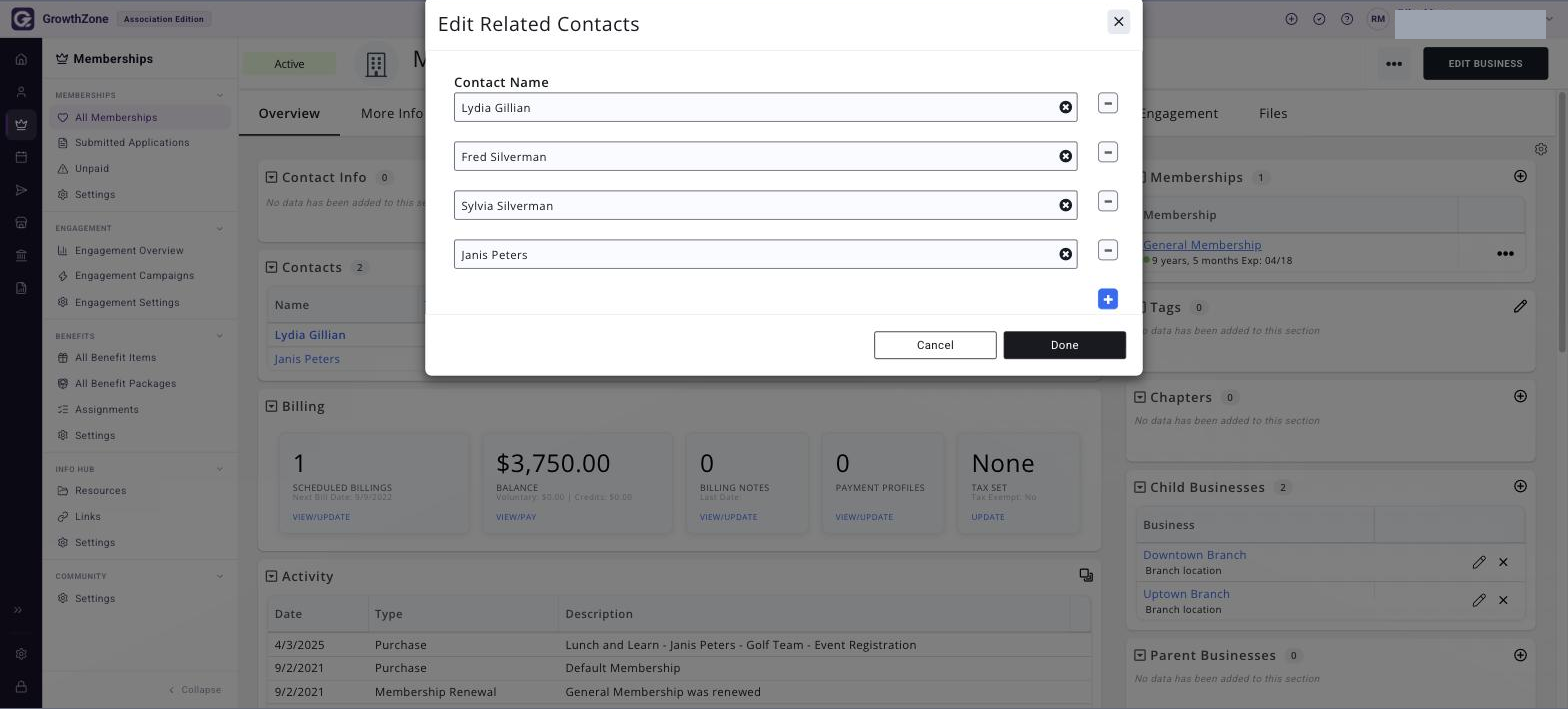Open the activity popout icon
The image size is (1568, 709).
coord(1086,575)
